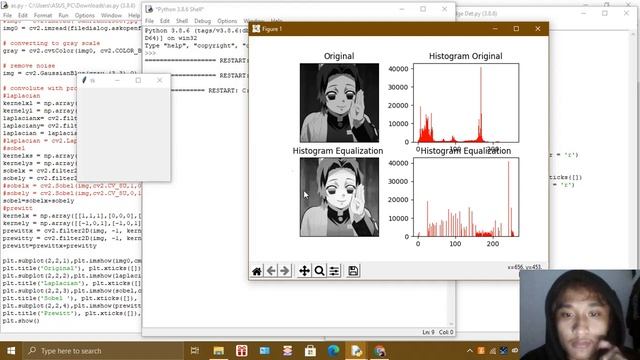The height and width of the screenshot is (360, 640).
Task: Open Microsoft Store from the taskbar
Action: click(310, 351)
